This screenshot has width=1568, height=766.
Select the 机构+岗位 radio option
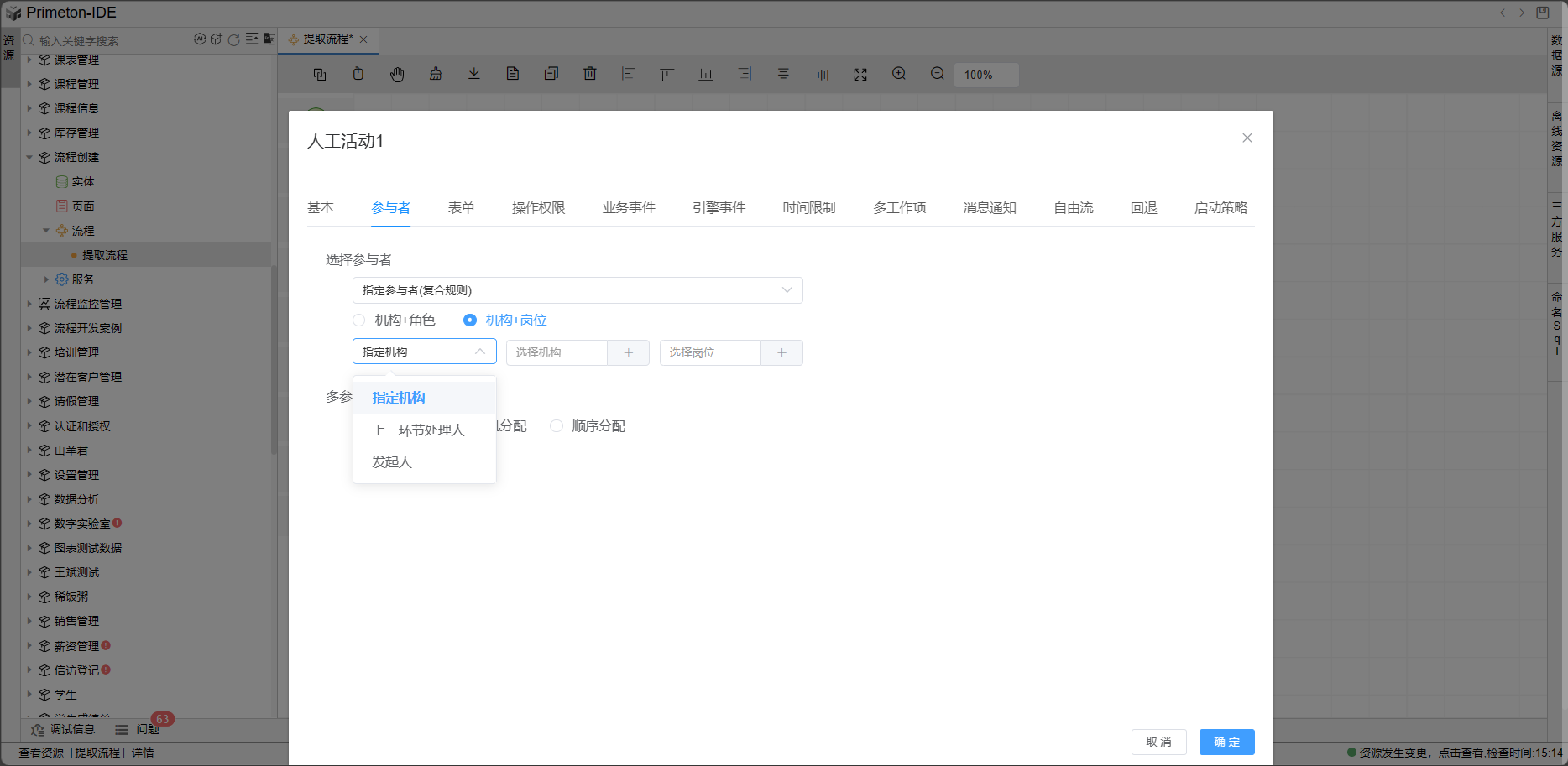pyautogui.click(x=470, y=320)
